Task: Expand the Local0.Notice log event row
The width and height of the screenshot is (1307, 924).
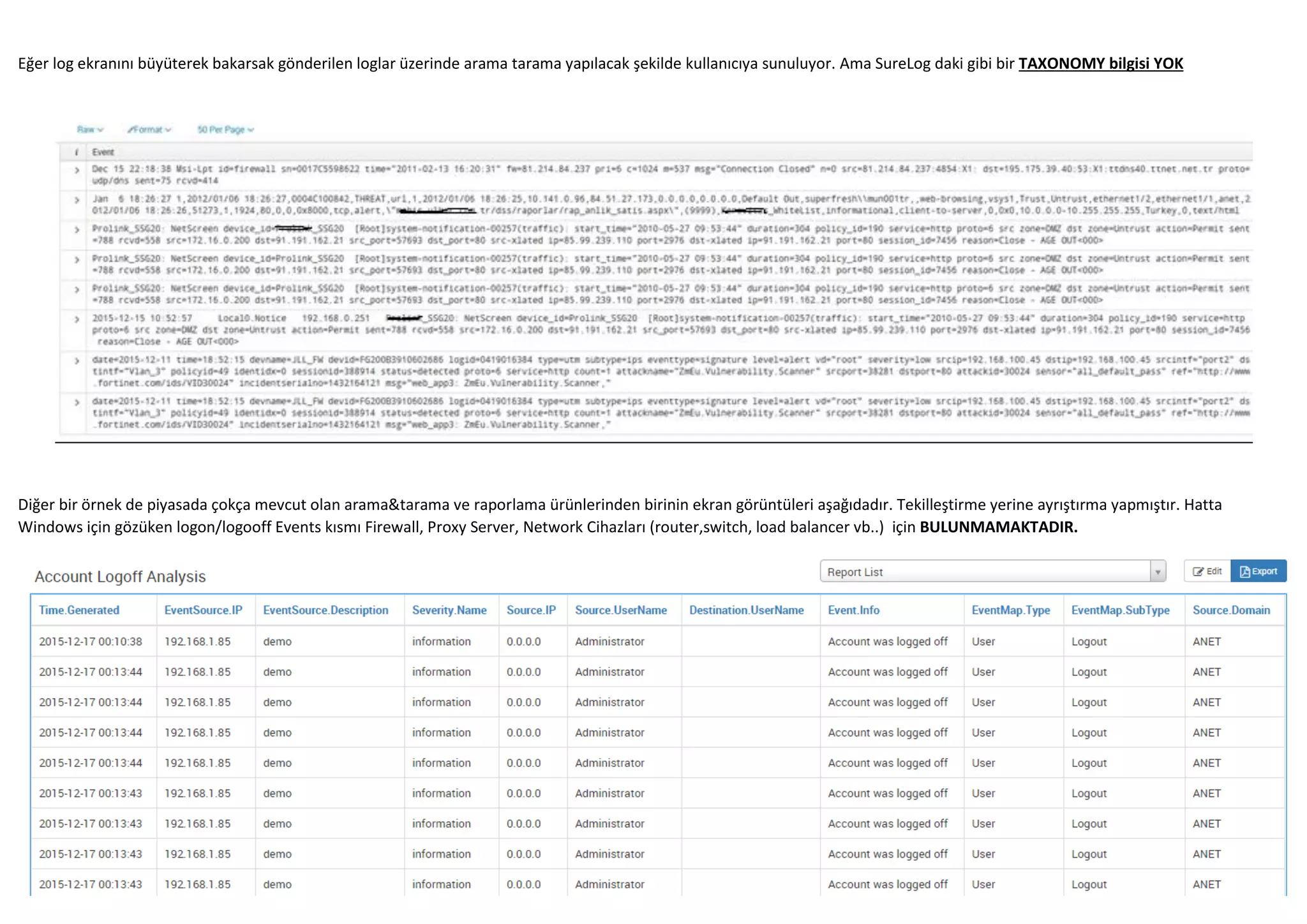Action: (x=77, y=319)
